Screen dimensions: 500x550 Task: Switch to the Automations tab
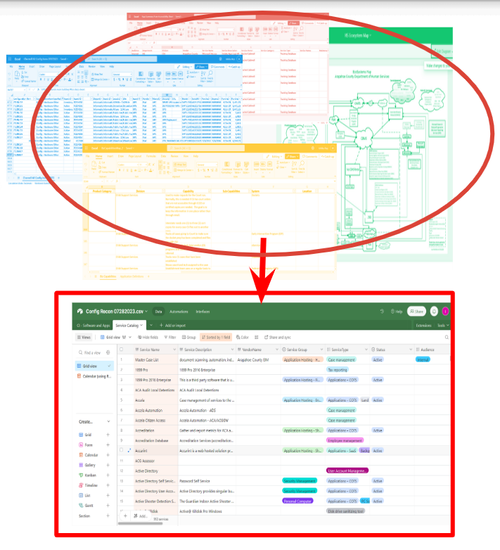(179, 311)
